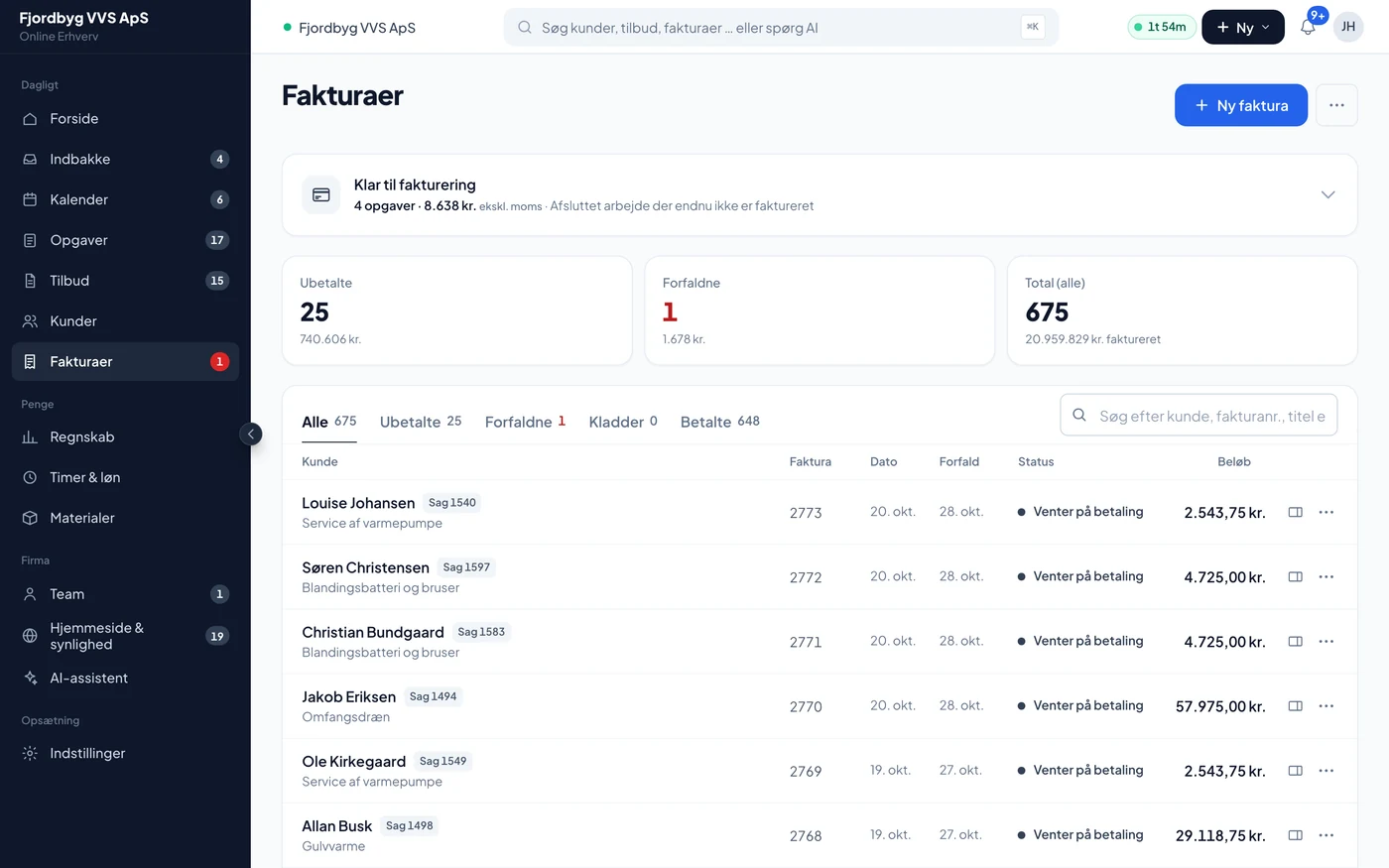Image resolution: width=1389 pixels, height=868 pixels.
Task: Open more actions for Christian Bundgaard invoice
Action: point(1326,641)
